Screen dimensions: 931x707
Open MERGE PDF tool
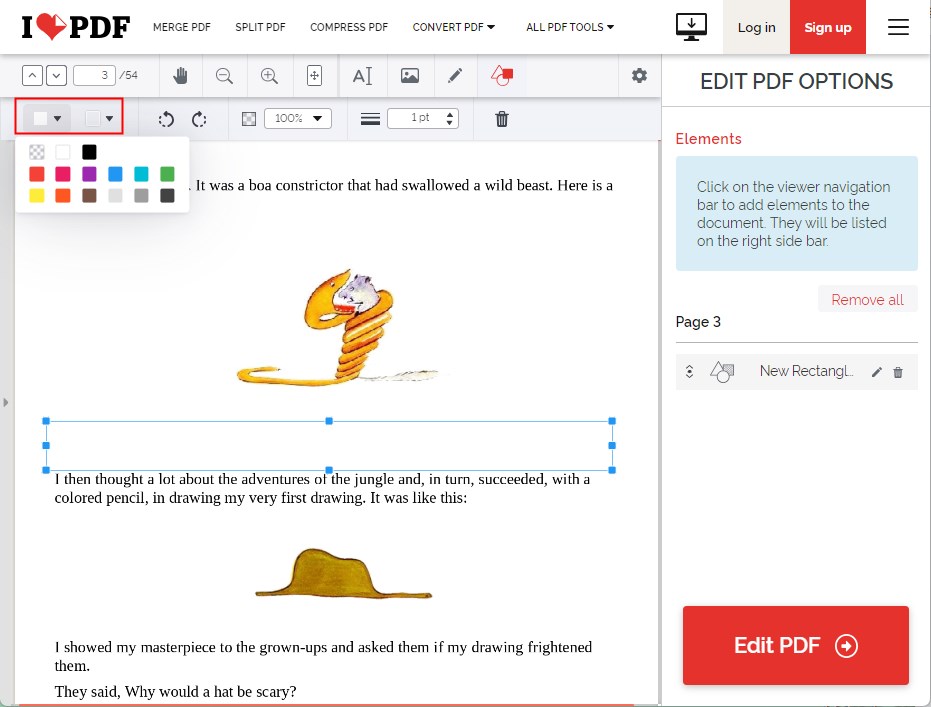click(x=182, y=27)
